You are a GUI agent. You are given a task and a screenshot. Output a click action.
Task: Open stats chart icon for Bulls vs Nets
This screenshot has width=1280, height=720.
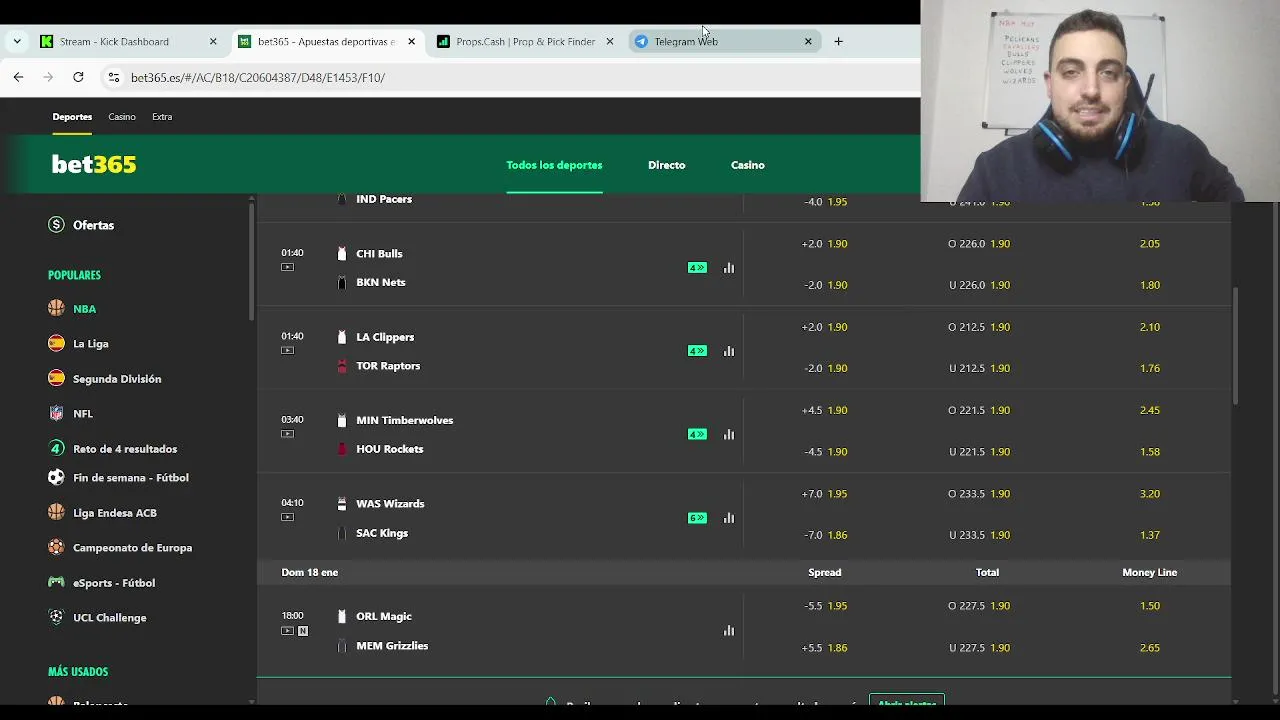pos(729,268)
